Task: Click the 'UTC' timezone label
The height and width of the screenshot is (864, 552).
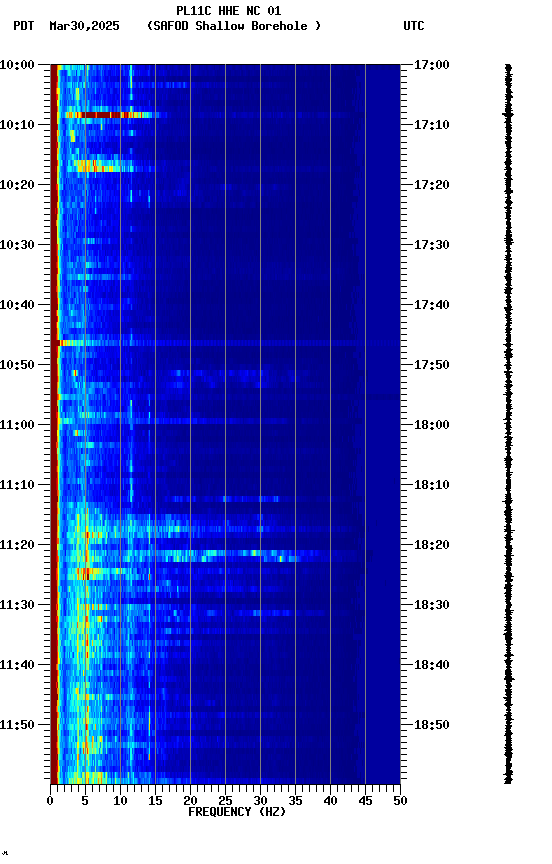Action: point(414,26)
